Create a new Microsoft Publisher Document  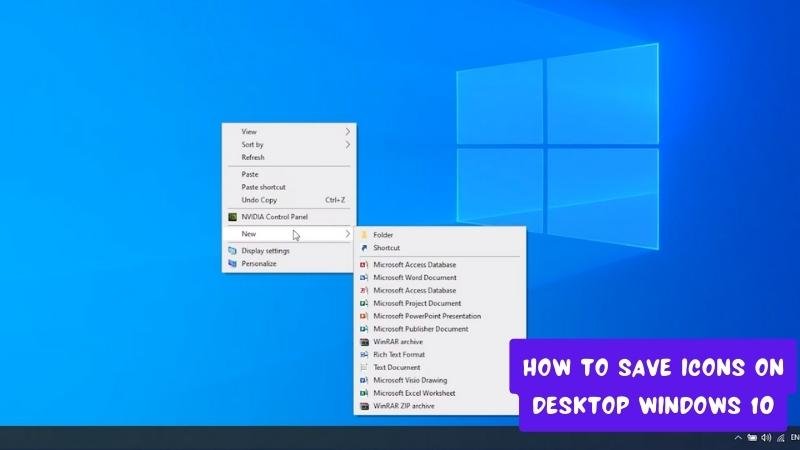440,329
